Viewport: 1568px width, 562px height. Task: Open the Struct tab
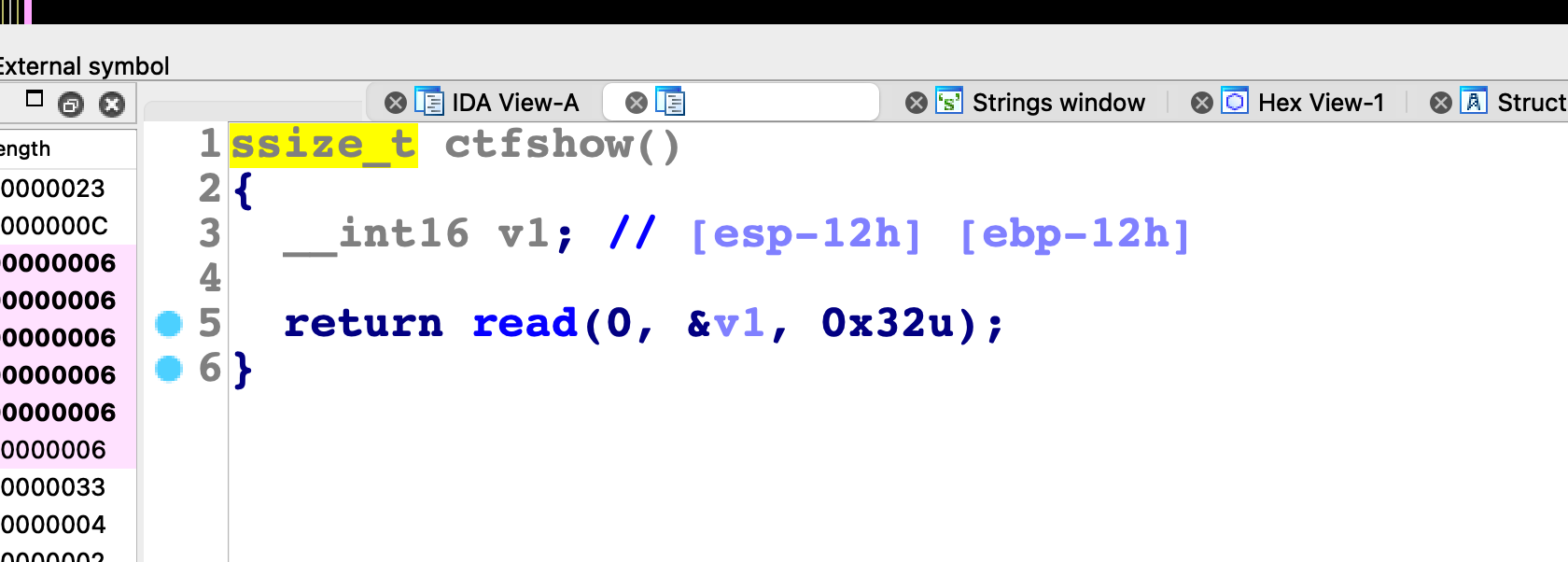pos(1532,103)
